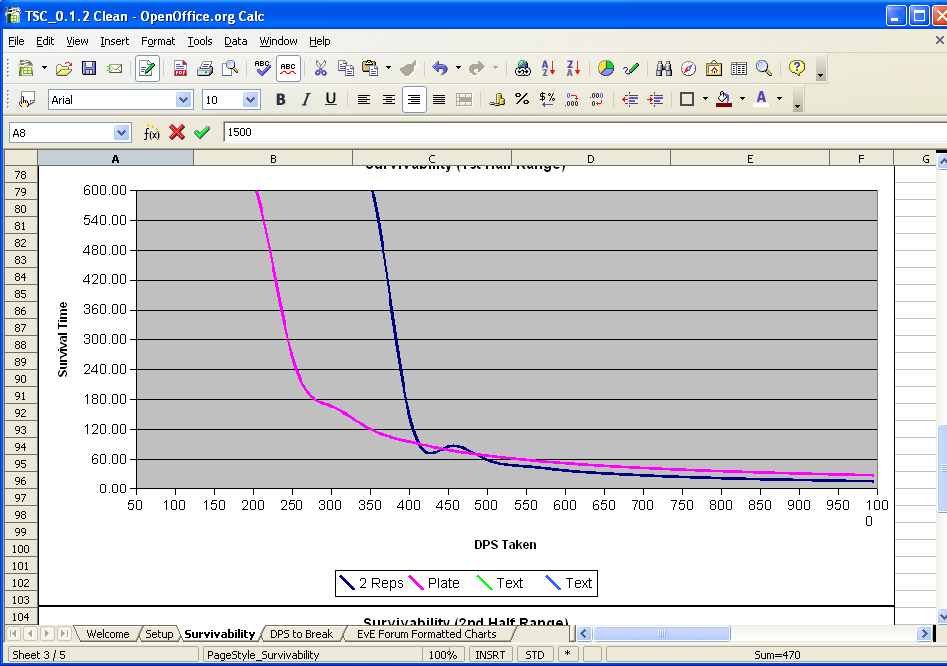Viewport: 947px width, 666px height.
Task: Toggle Italic formatting
Action: click(306, 100)
